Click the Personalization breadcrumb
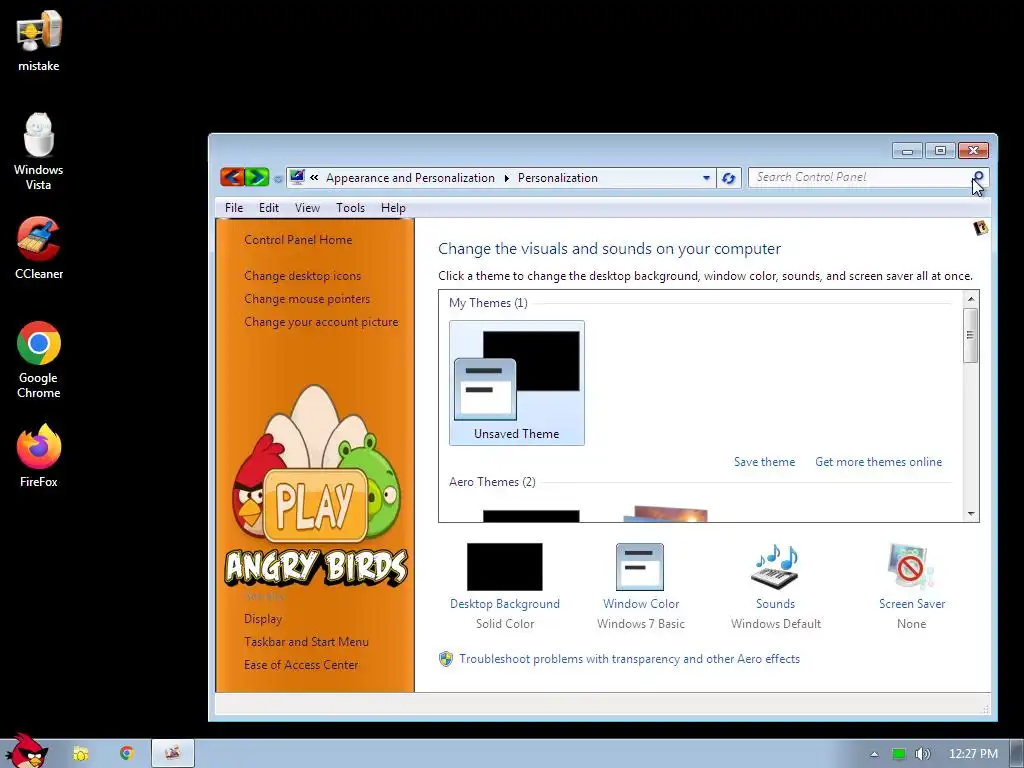This screenshot has width=1024, height=768. 558,178
